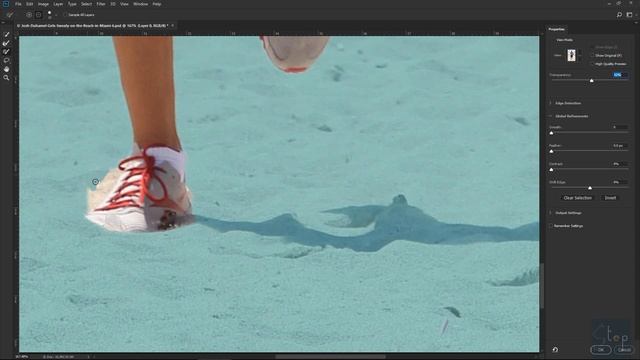
Task: Open the Filter menu
Action: tap(101, 4)
